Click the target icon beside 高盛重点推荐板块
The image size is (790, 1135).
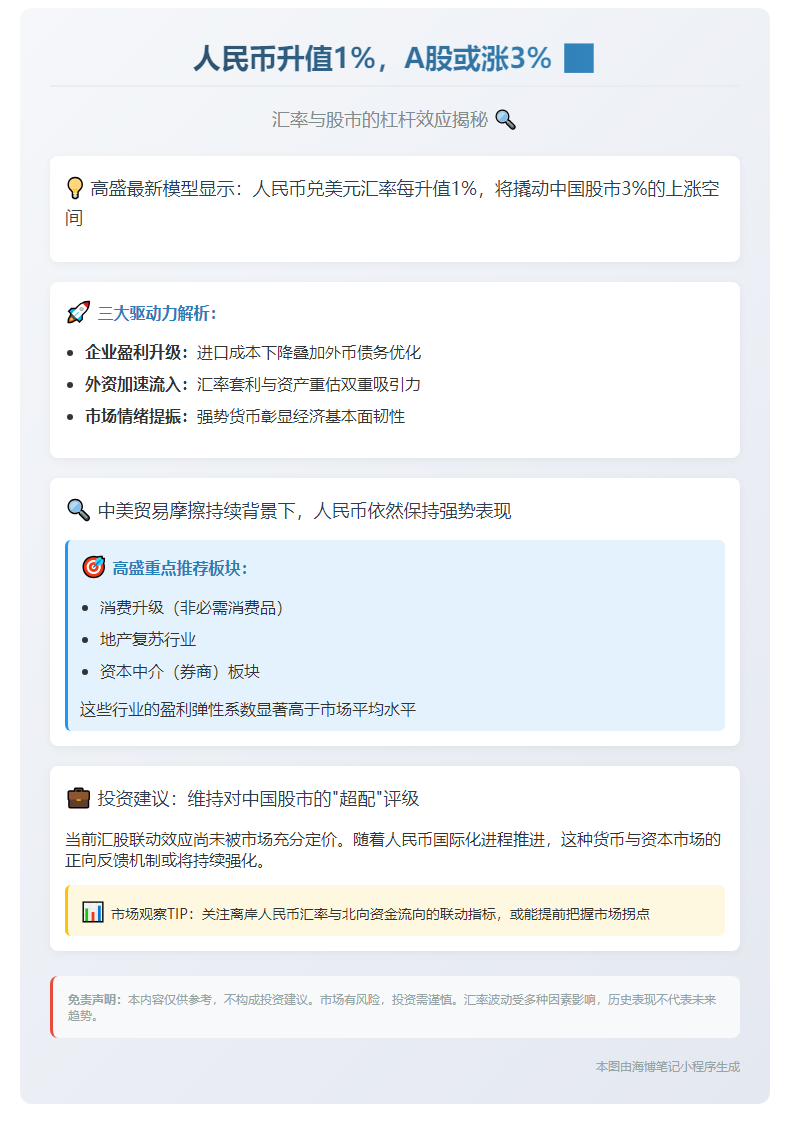(93, 568)
